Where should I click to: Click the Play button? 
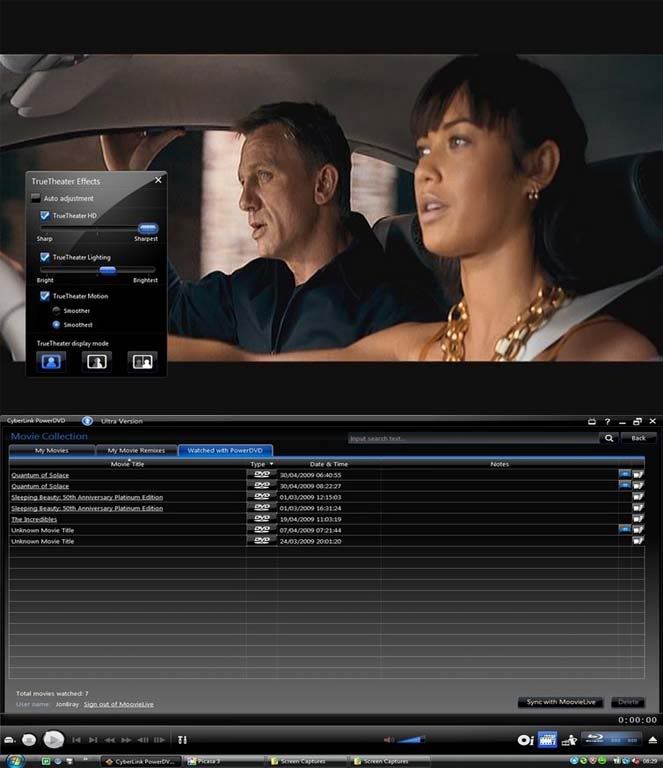[53, 739]
